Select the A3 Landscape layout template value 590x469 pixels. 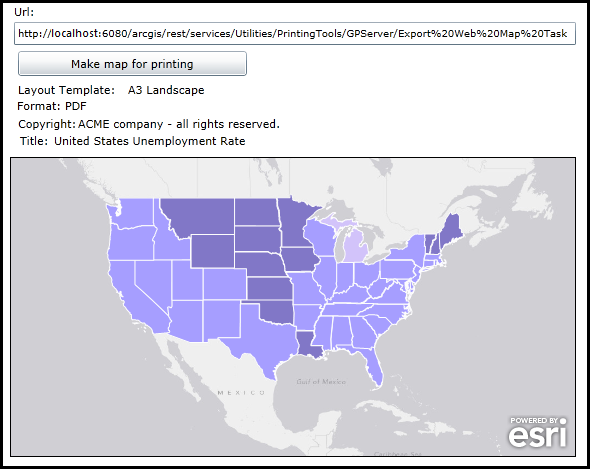[x=166, y=90]
